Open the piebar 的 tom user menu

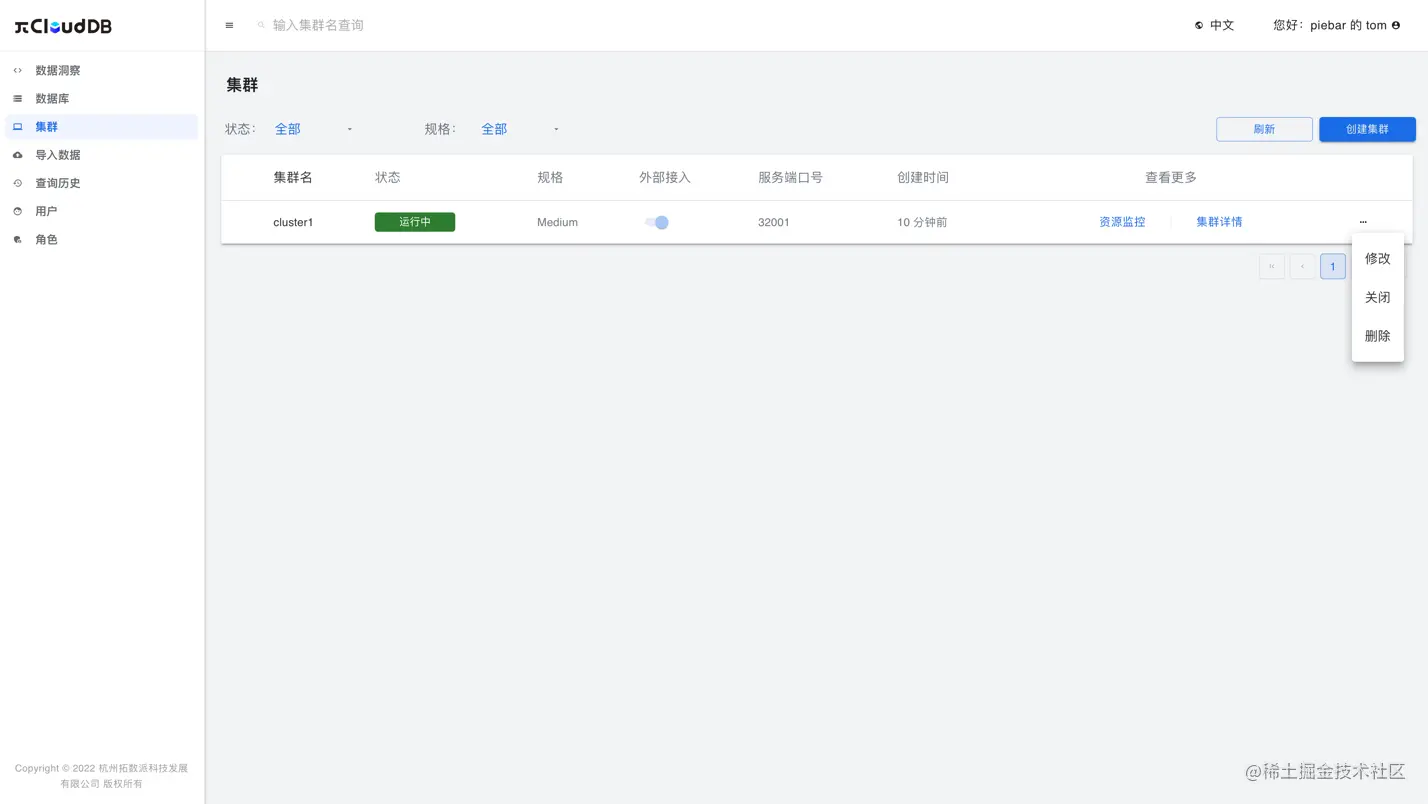1337,25
